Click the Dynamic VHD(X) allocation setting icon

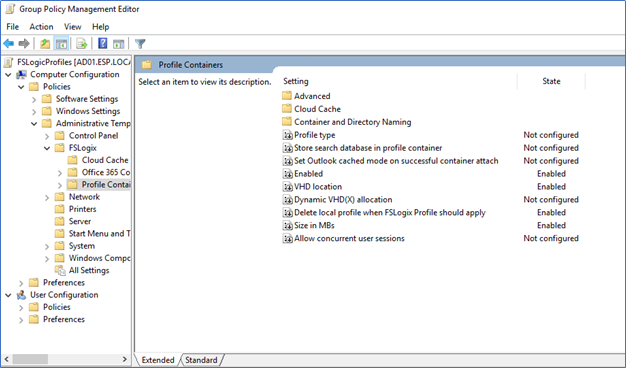pyautogui.click(x=287, y=200)
